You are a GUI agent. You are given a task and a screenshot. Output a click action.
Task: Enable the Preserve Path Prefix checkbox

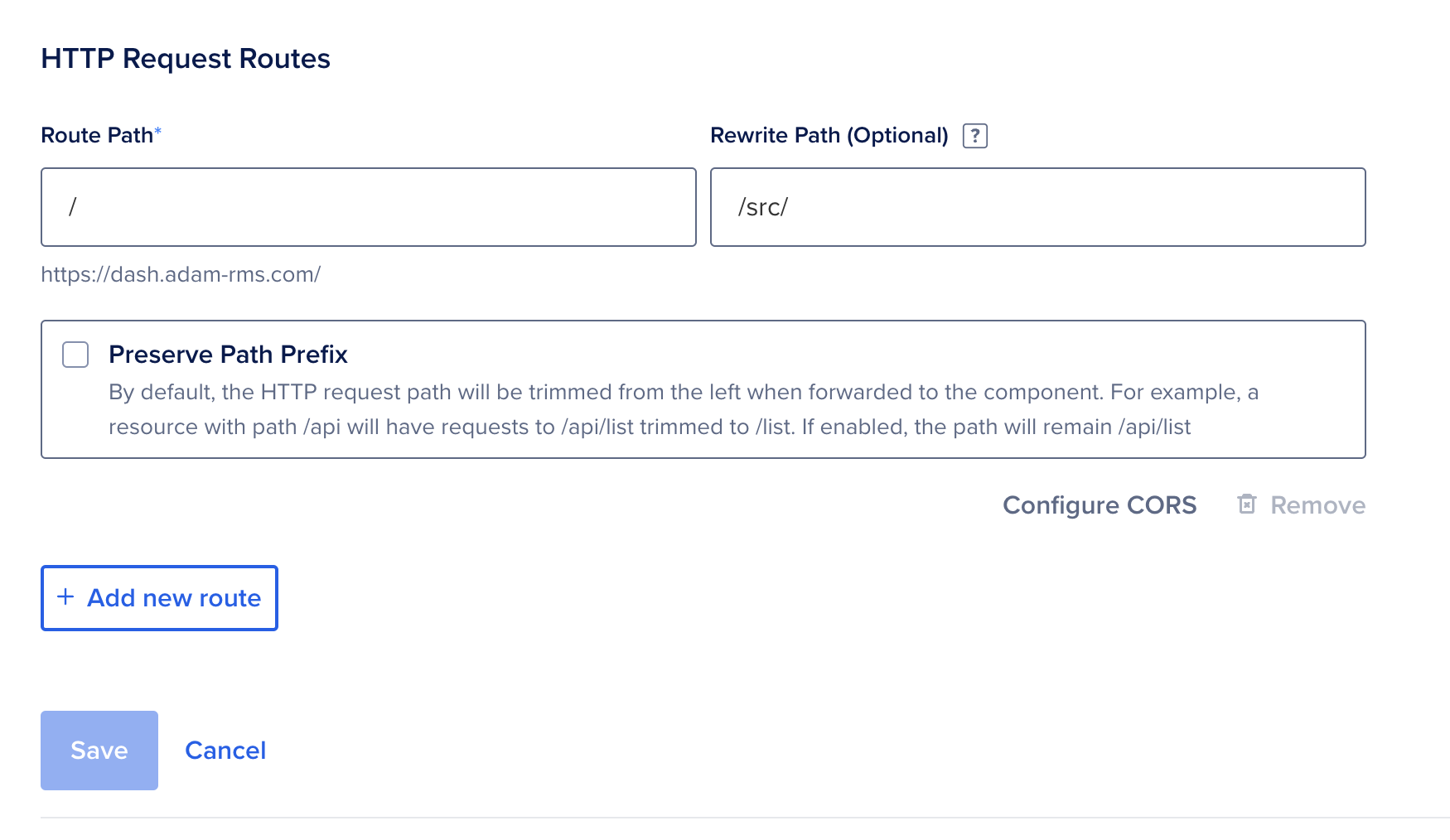pyautogui.click(x=75, y=355)
